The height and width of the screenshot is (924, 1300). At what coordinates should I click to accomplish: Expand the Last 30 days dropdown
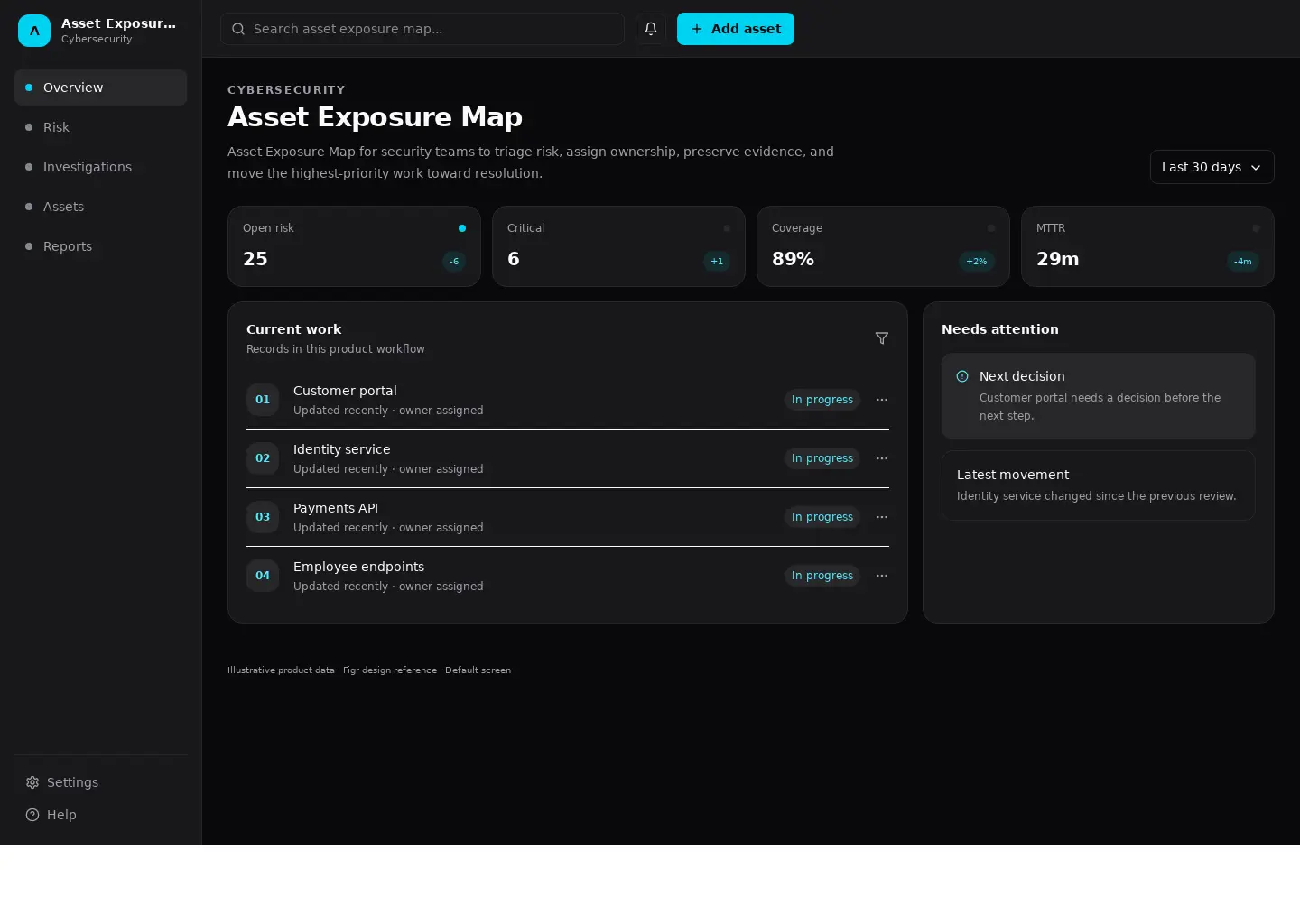(1212, 167)
